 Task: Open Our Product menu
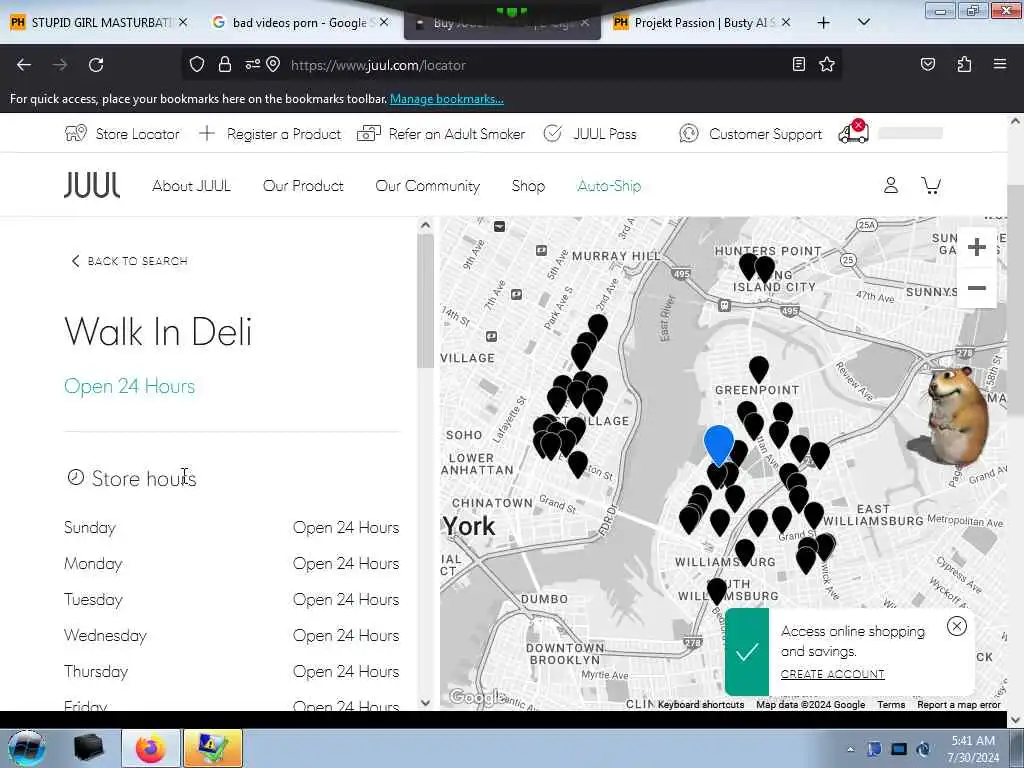click(303, 186)
